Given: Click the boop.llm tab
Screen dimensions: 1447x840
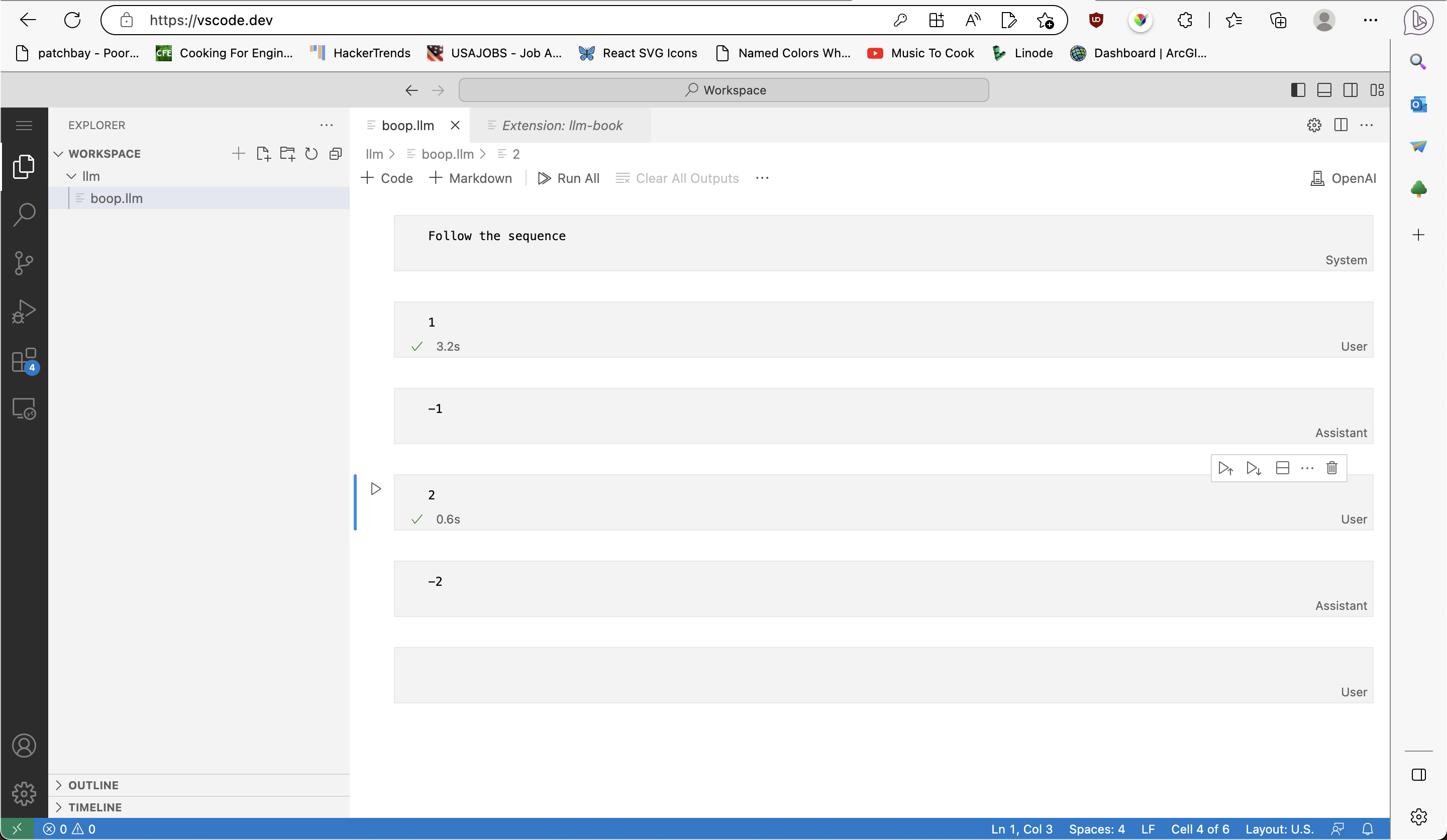Looking at the screenshot, I should tap(407, 125).
